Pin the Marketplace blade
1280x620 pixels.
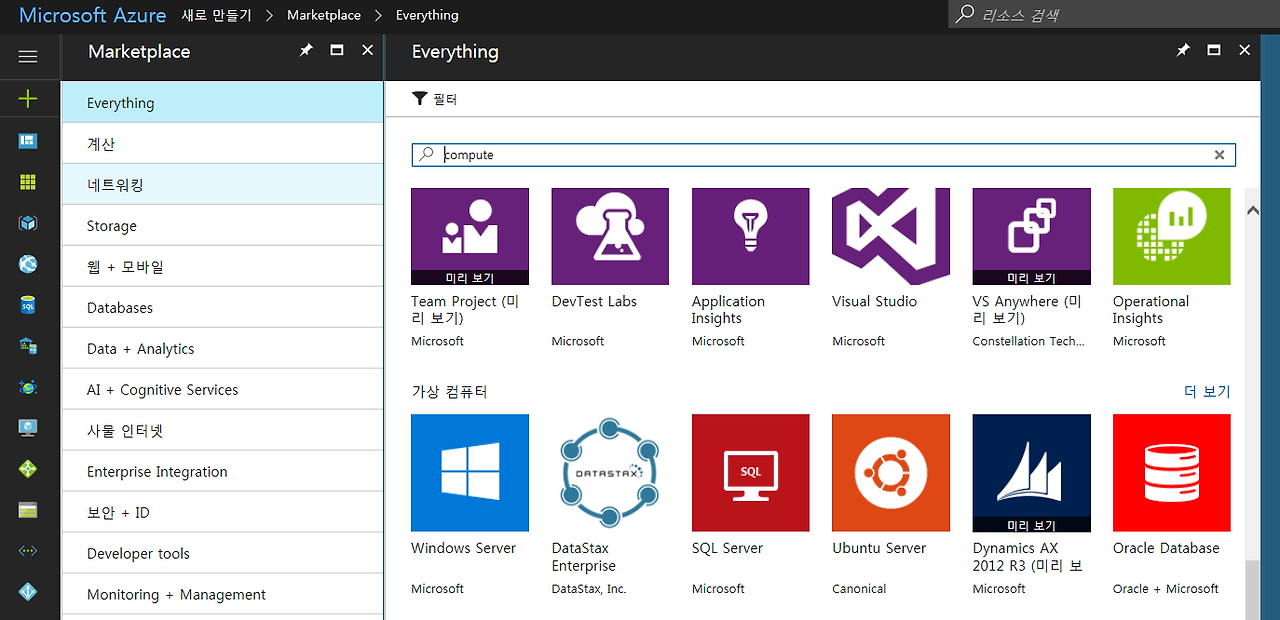(306, 50)
